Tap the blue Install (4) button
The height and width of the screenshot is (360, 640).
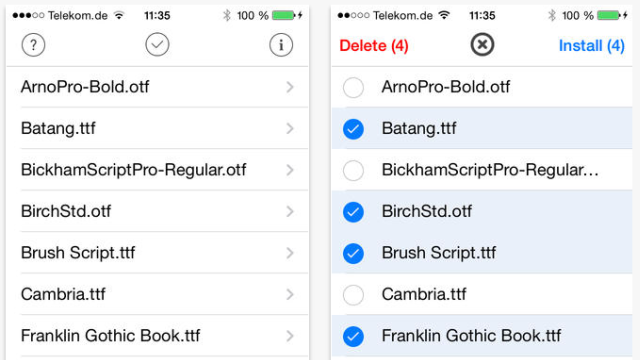pos(591,45)
